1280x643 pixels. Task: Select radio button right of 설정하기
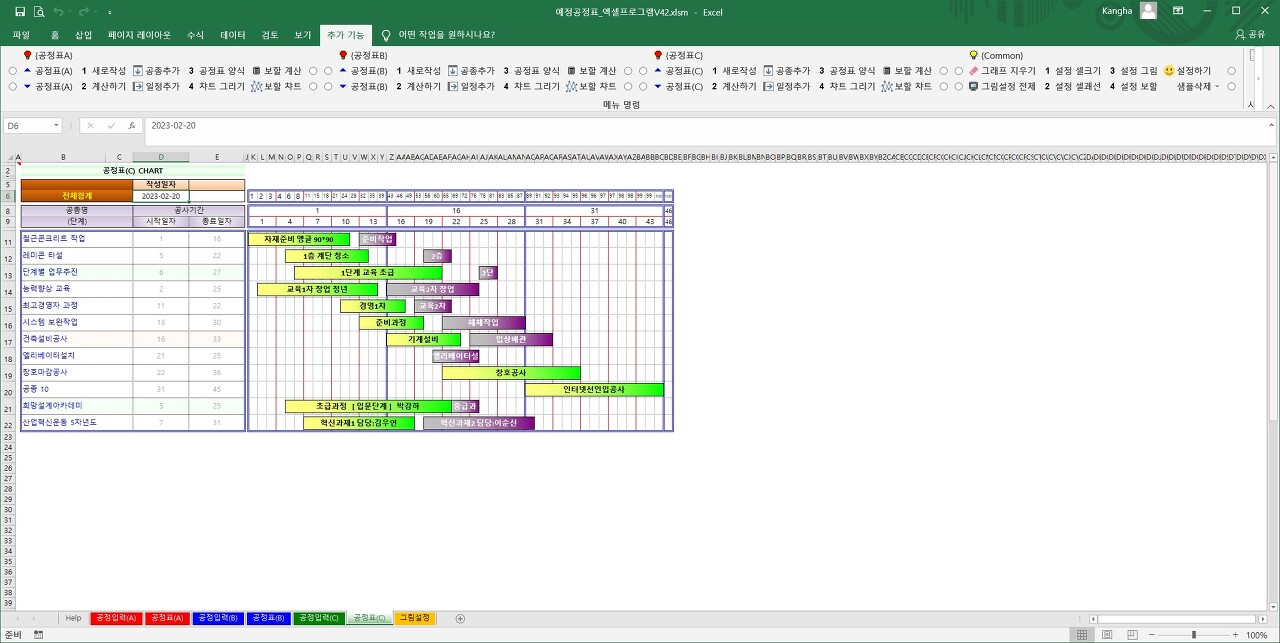[x=1231, y=71]
